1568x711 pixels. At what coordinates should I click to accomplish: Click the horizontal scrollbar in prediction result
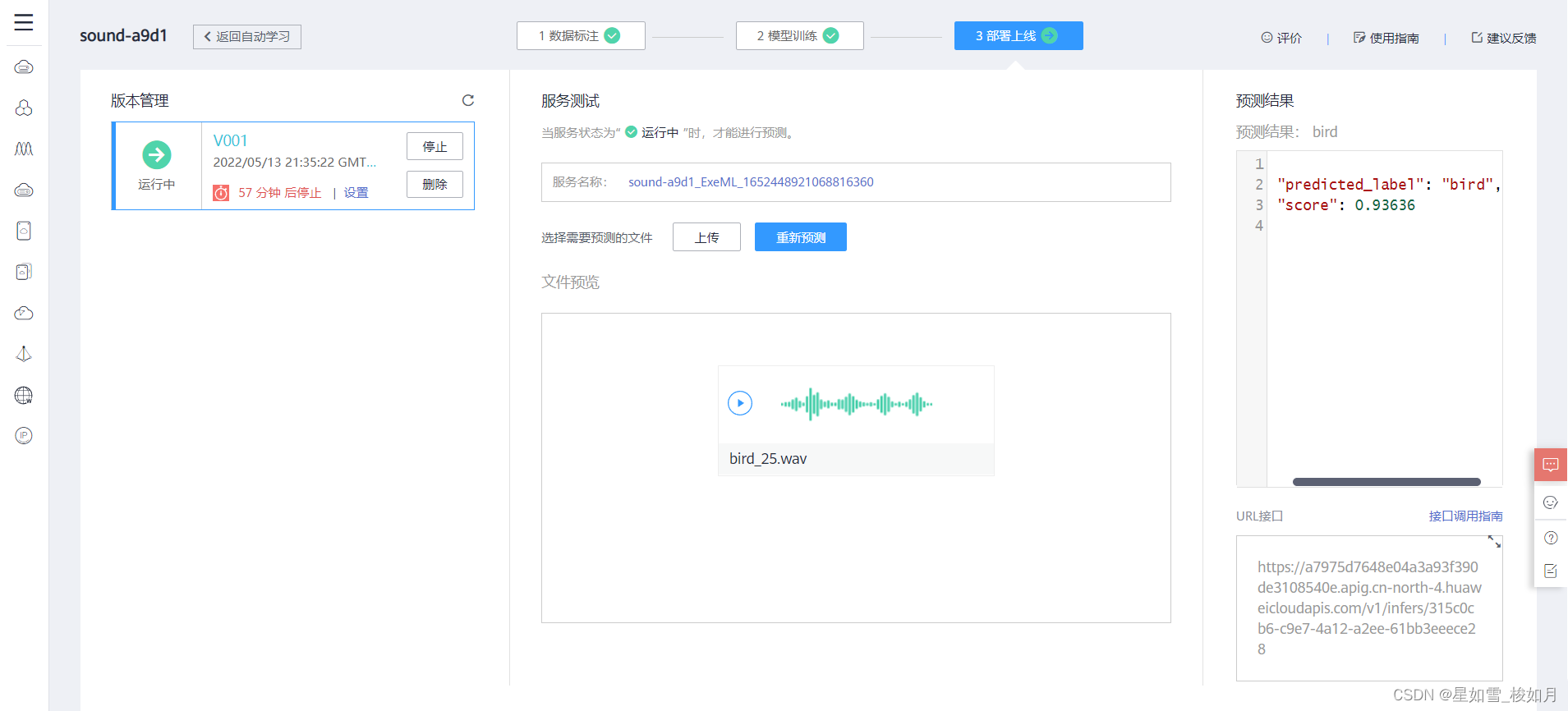pos(1386,482)
